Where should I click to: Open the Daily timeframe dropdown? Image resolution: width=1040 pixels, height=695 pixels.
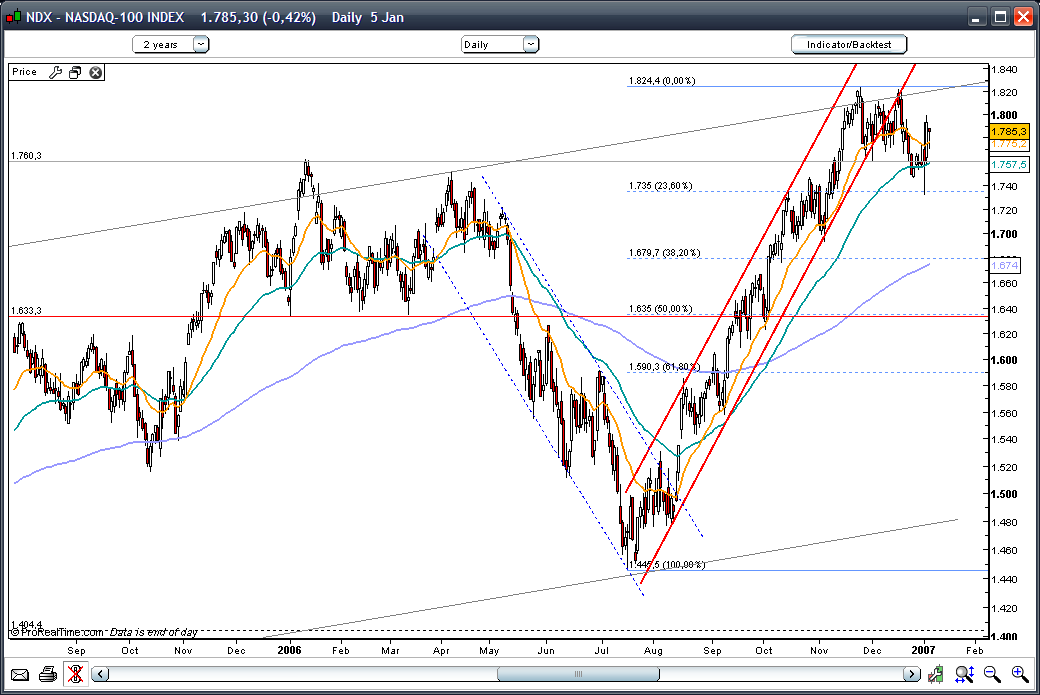pyautogui.click(x=500, y=44)
